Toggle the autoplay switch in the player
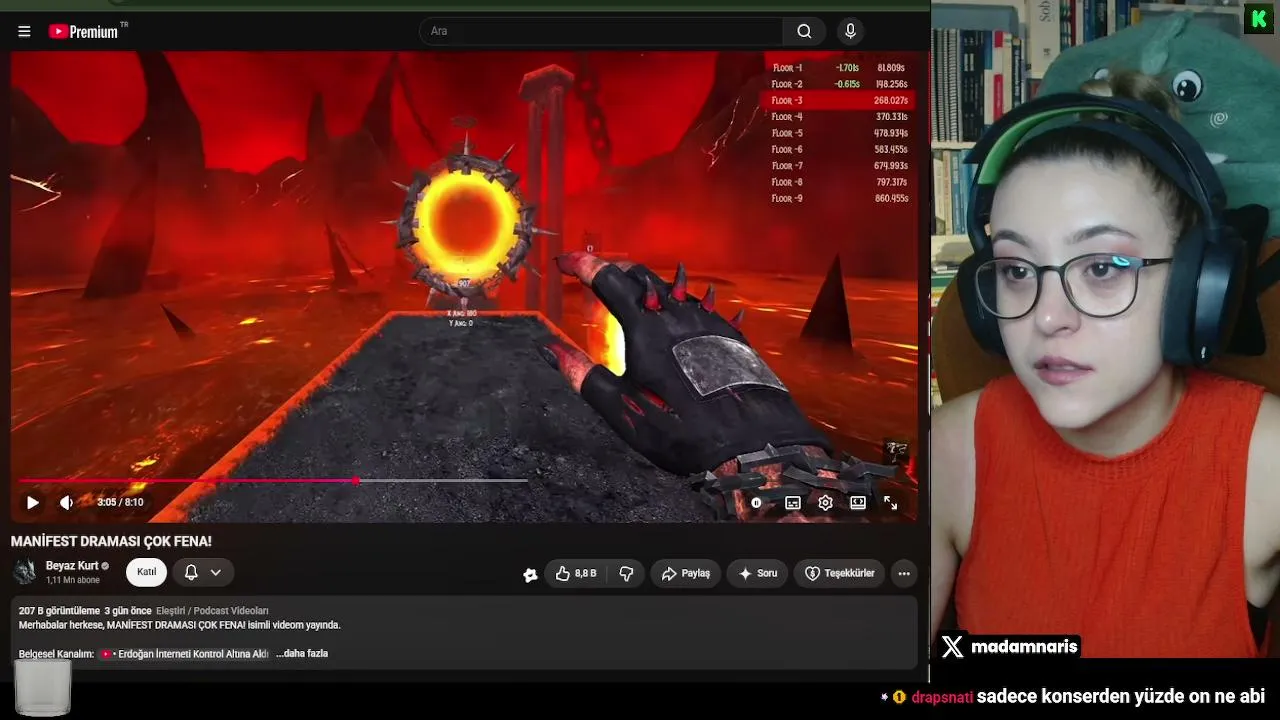The image size is (1280, 720). pos(756,503)
